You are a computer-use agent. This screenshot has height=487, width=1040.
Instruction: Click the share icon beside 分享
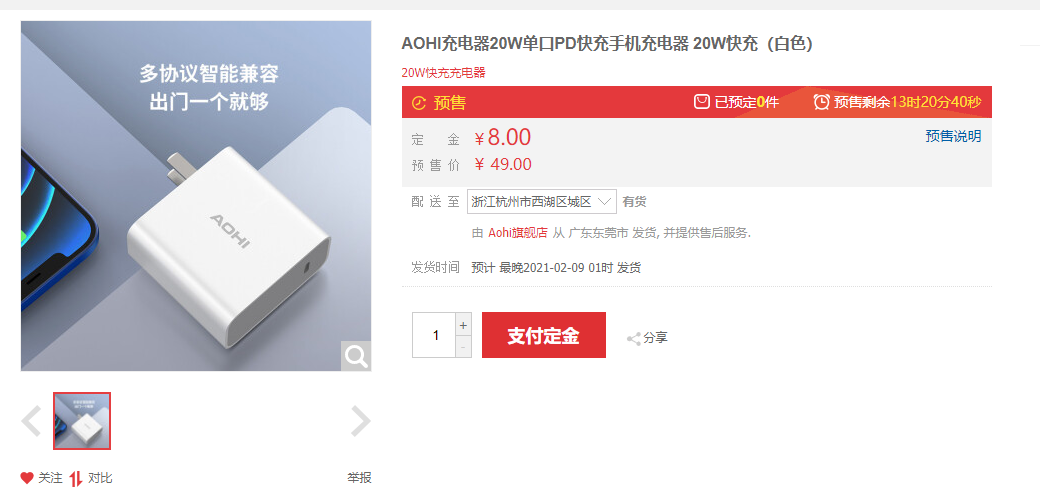633,338
